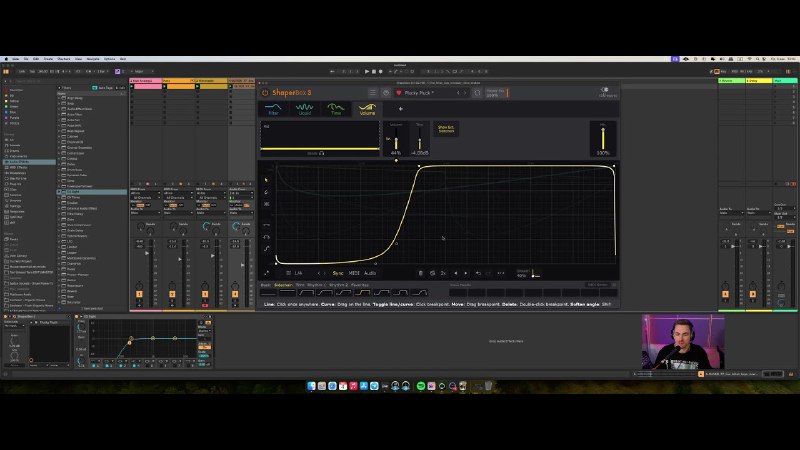Click the MIDI Switch button
Image resolution: width=800 pixels, height=450 pixels.
click(x=597, y=285)
